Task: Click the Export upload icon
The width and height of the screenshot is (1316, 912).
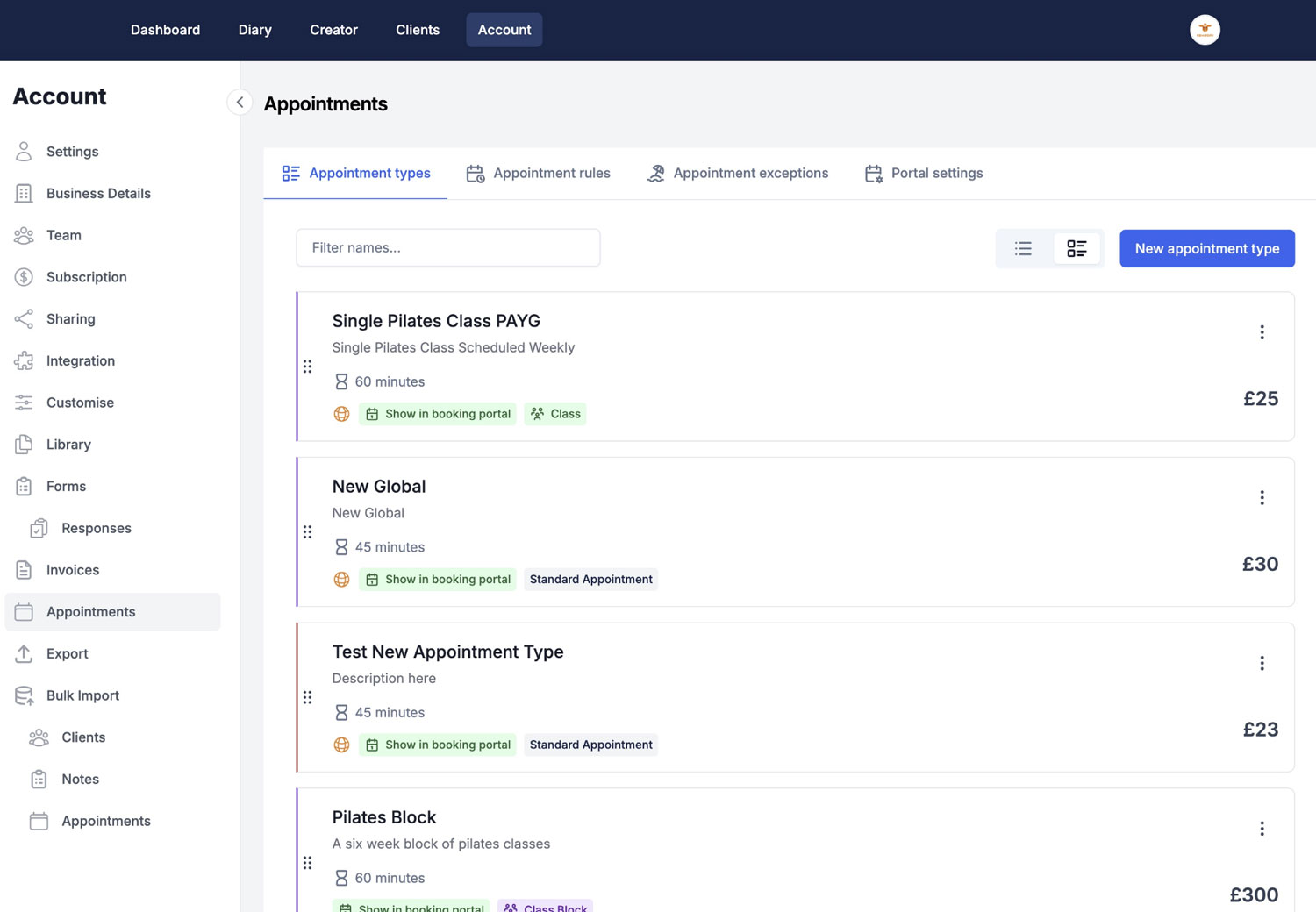Action: [x=24, y=653]
